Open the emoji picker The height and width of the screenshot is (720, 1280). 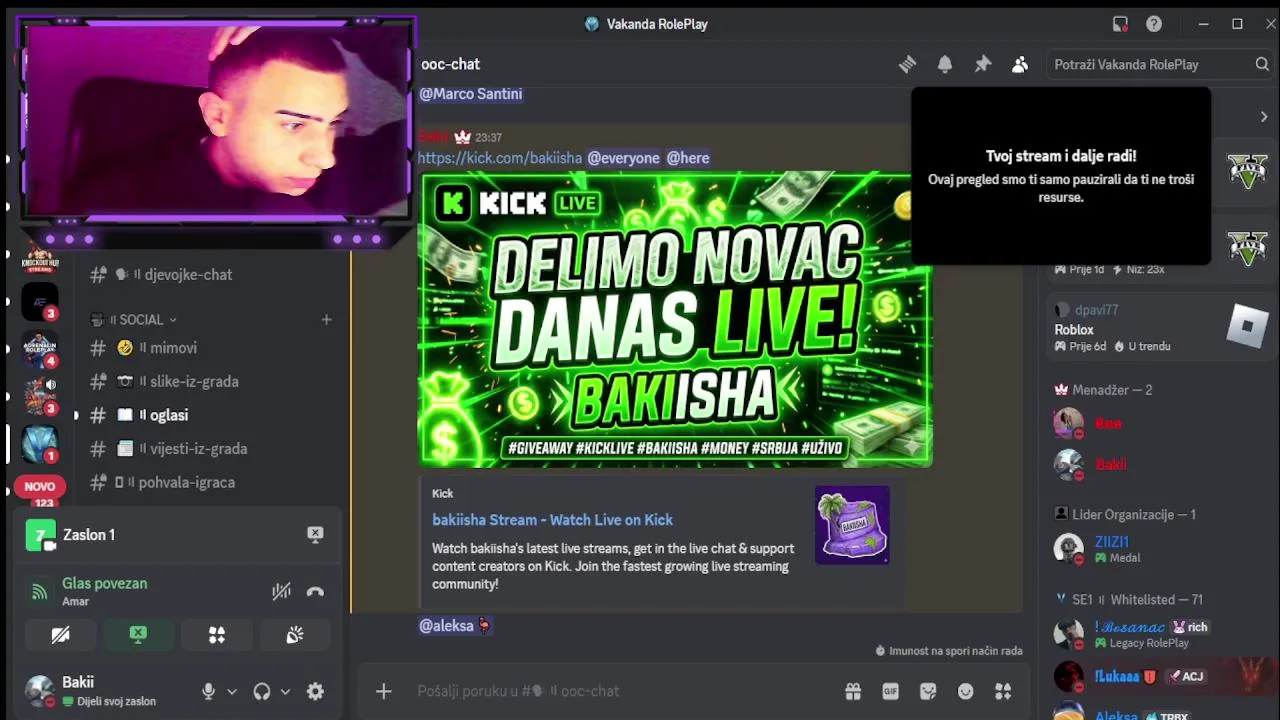coord(965,691)
